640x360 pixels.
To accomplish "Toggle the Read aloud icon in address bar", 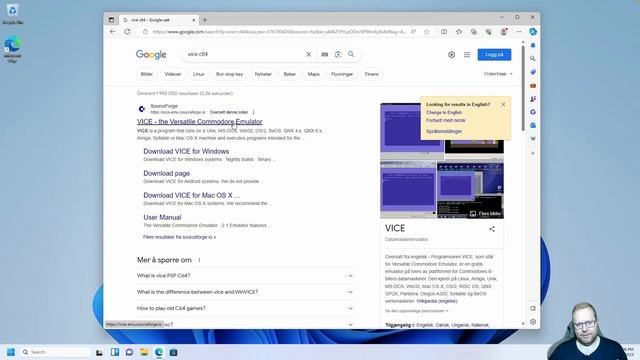I will coord(413,32).
